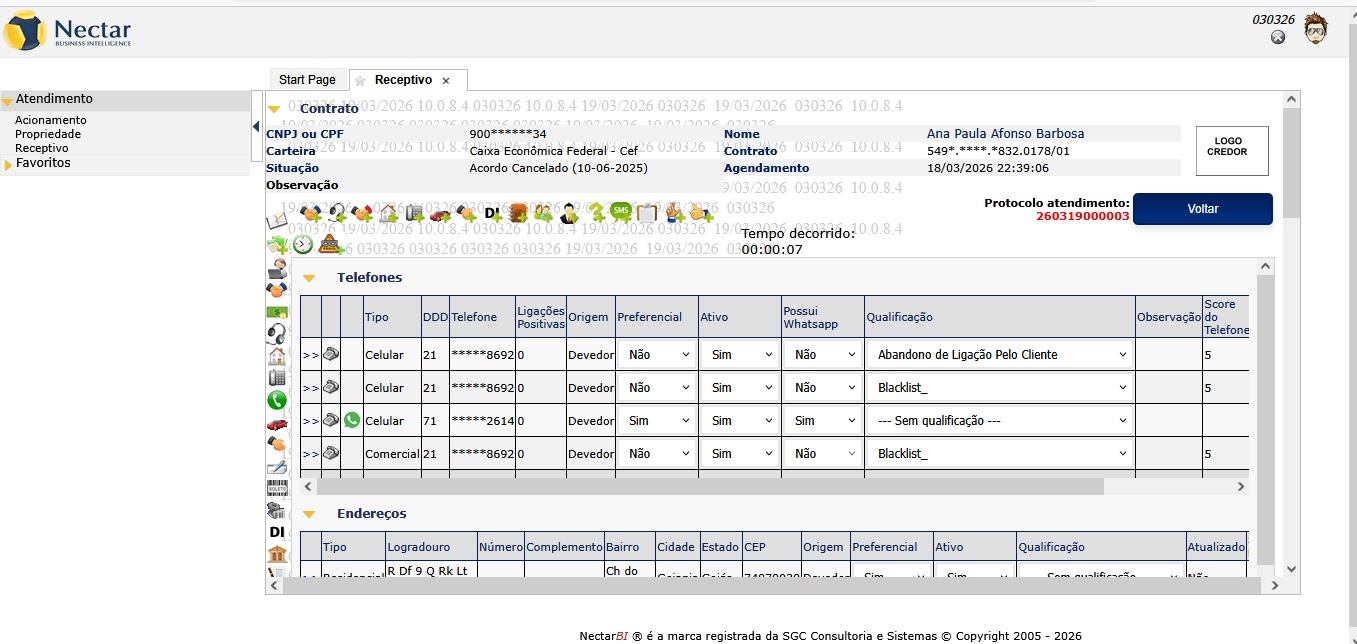Click the green question mark icon

pos(596,212)
